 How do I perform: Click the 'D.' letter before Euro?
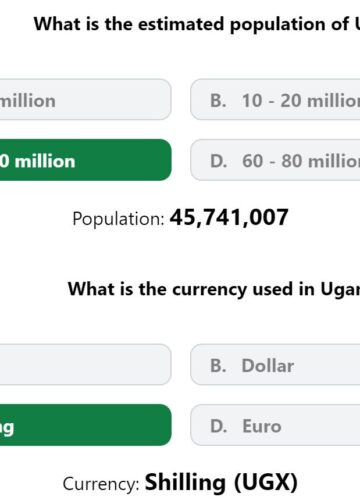coord(219,426)
